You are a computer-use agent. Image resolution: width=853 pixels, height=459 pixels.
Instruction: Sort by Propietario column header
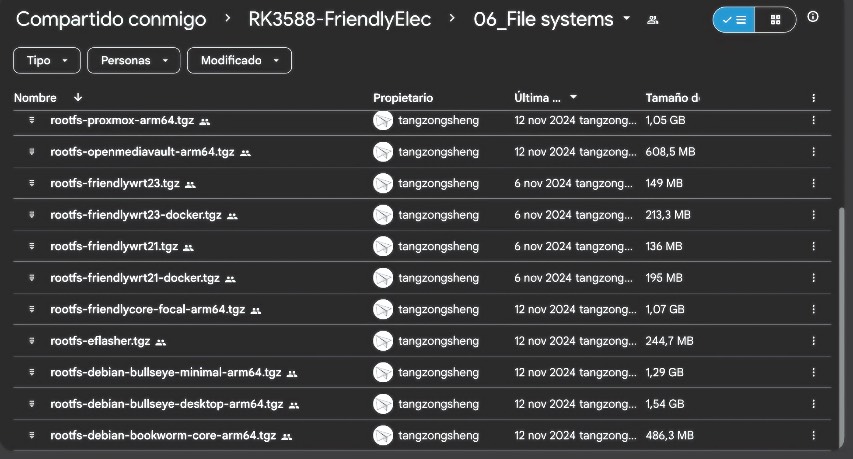[403, 98]
